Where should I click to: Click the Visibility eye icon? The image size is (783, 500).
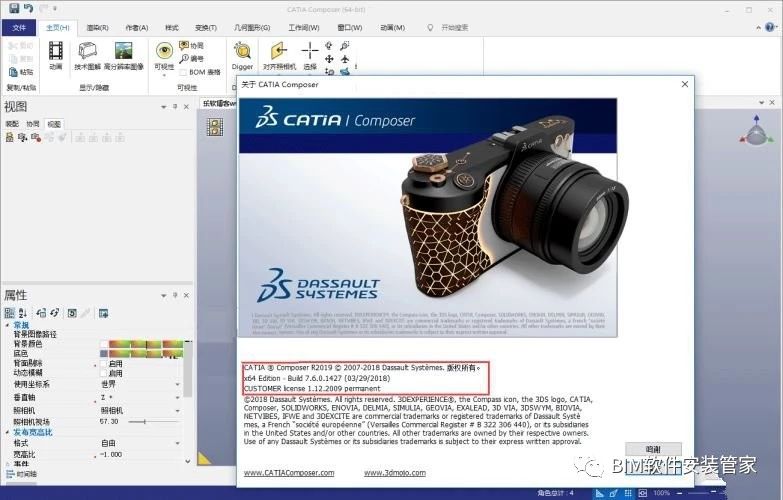[x=164, y=51]
